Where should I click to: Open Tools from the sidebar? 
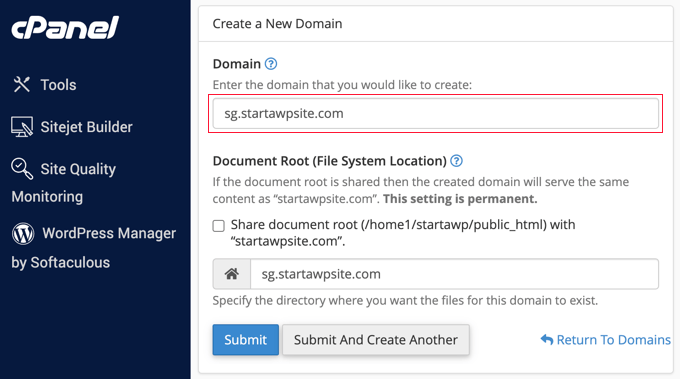(x=44, y=85)
